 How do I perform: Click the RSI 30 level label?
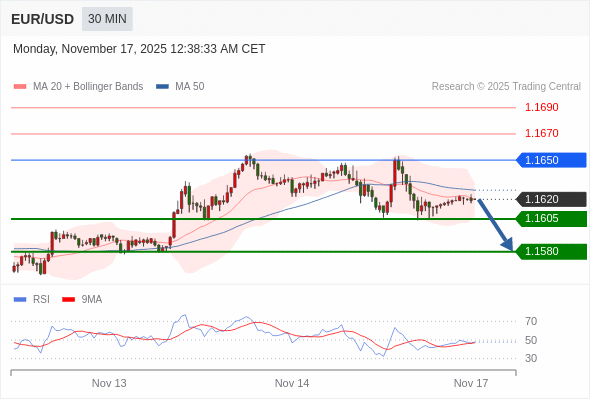(x=531, y=358)
